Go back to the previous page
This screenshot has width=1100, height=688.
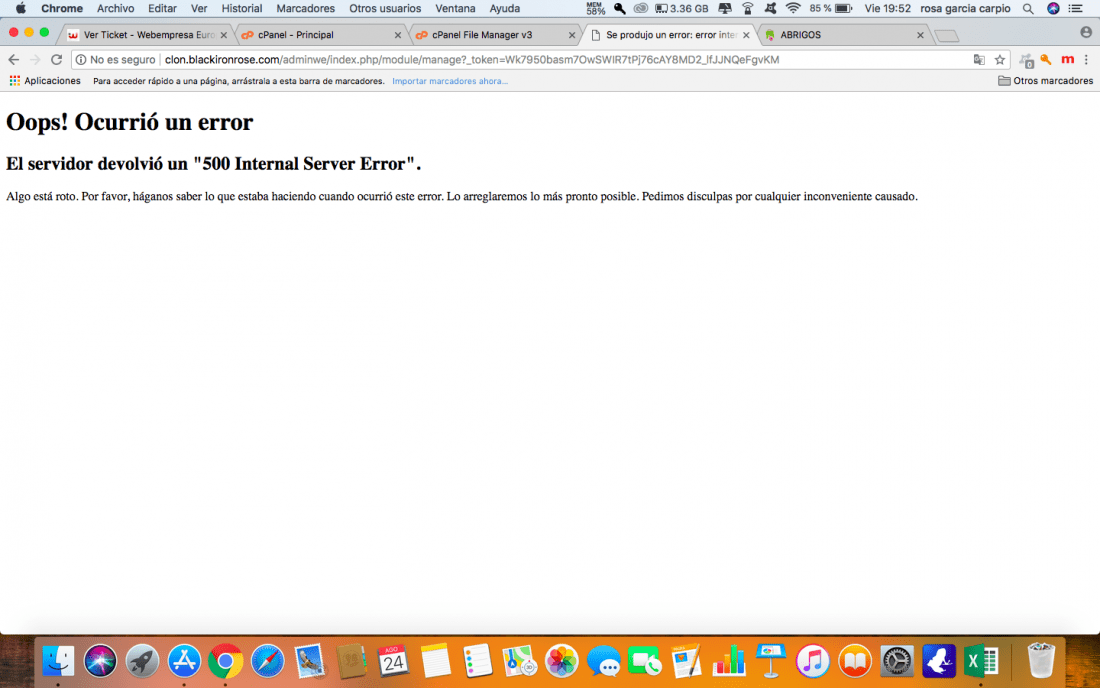coord(13,60)
